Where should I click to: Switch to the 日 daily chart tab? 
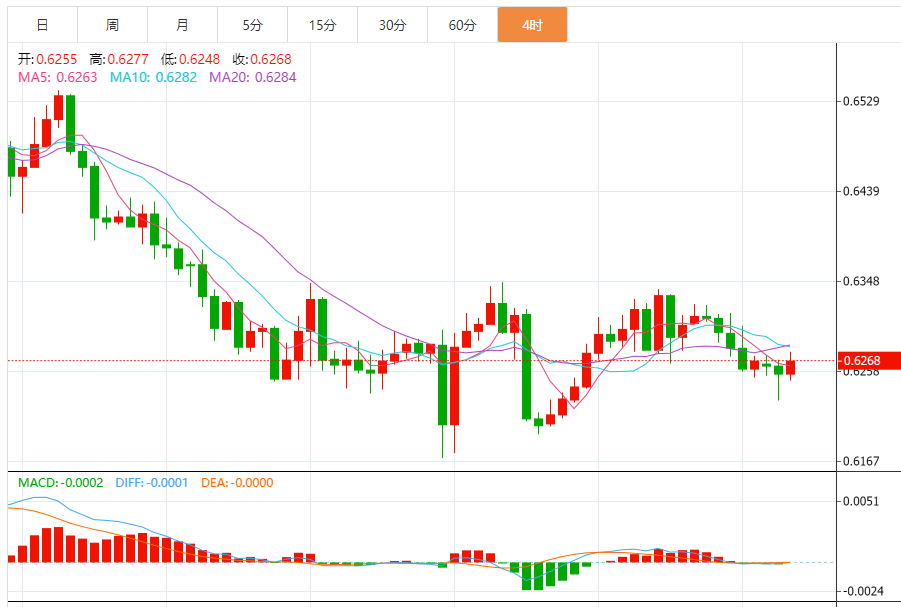(42, 25)
